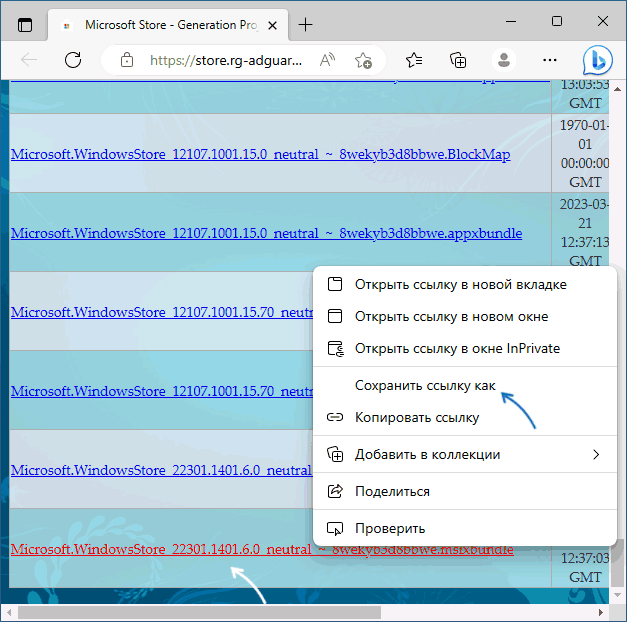Viewport: 627px width, 622px height.
Task: Close the Microsoft Store browser tab
Action: pyautogui.click(x=272, y=26)
